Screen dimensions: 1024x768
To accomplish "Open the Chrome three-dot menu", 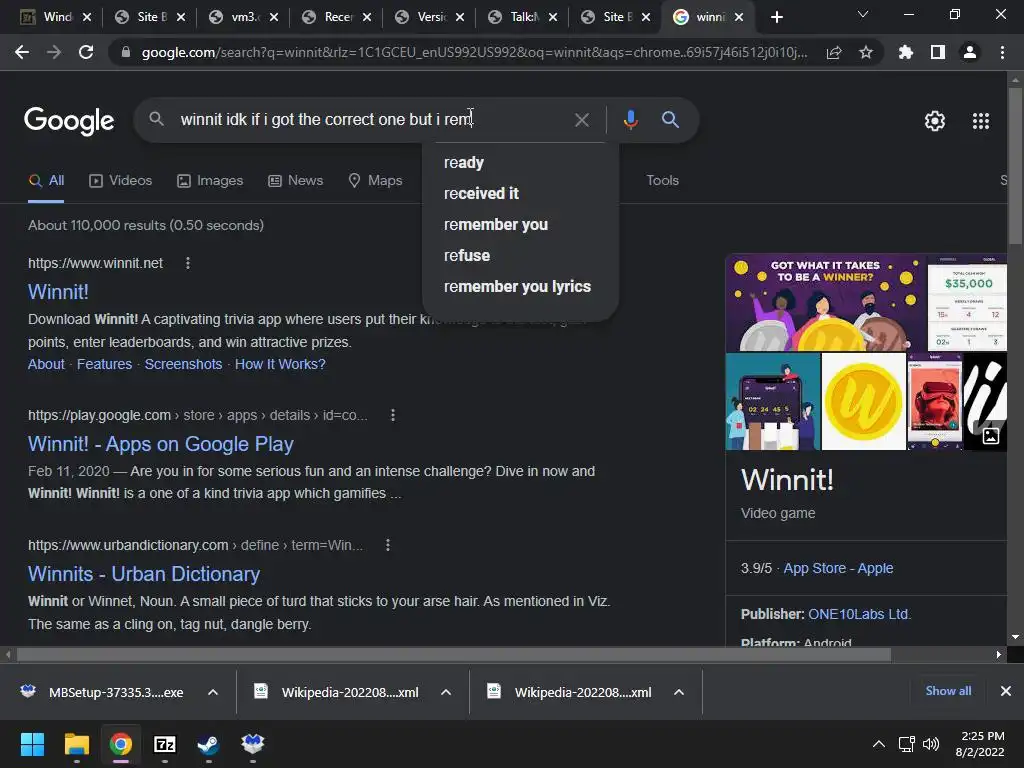I will point(1002,52).
